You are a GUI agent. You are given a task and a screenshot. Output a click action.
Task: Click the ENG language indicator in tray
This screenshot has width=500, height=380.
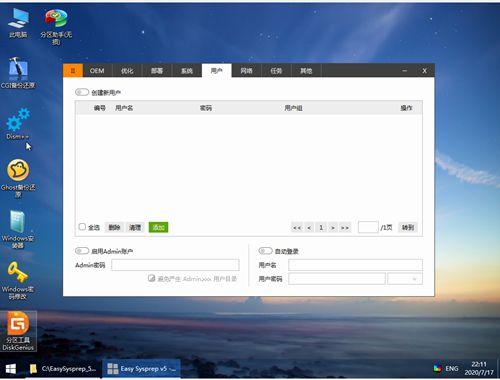pyautogui.click(x=452, y=369)
